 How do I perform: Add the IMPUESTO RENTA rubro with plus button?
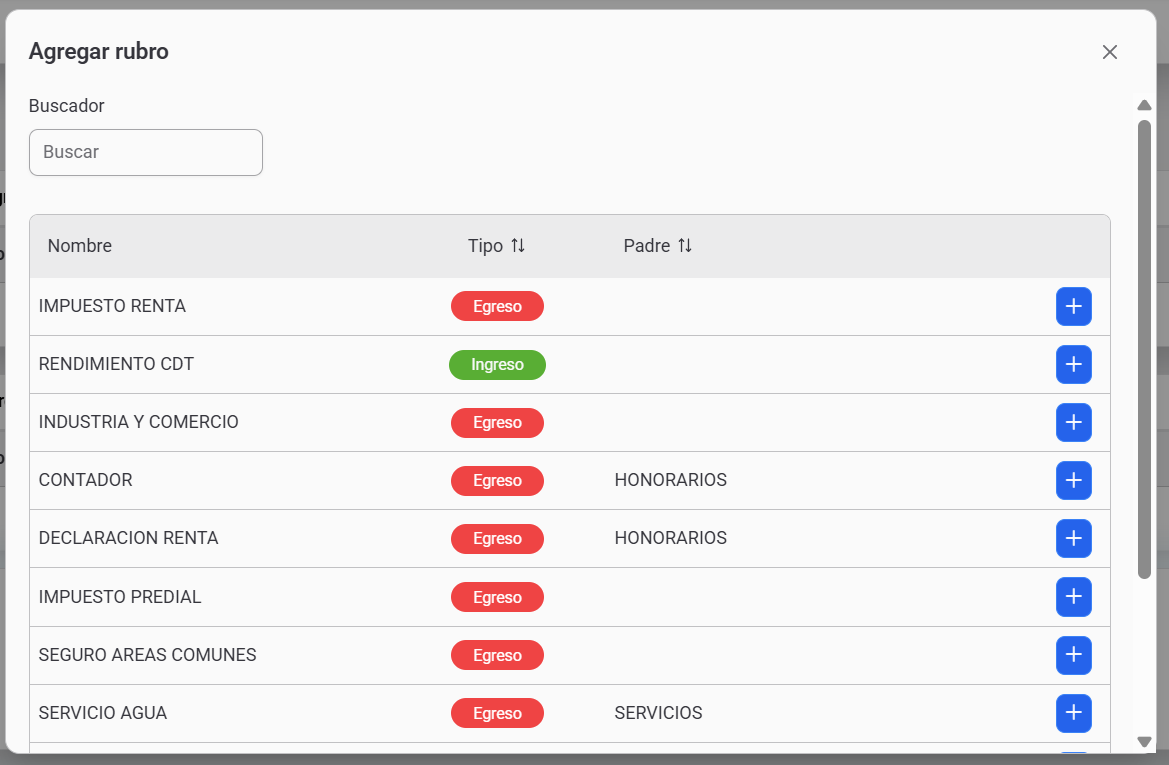(1073, 306)
